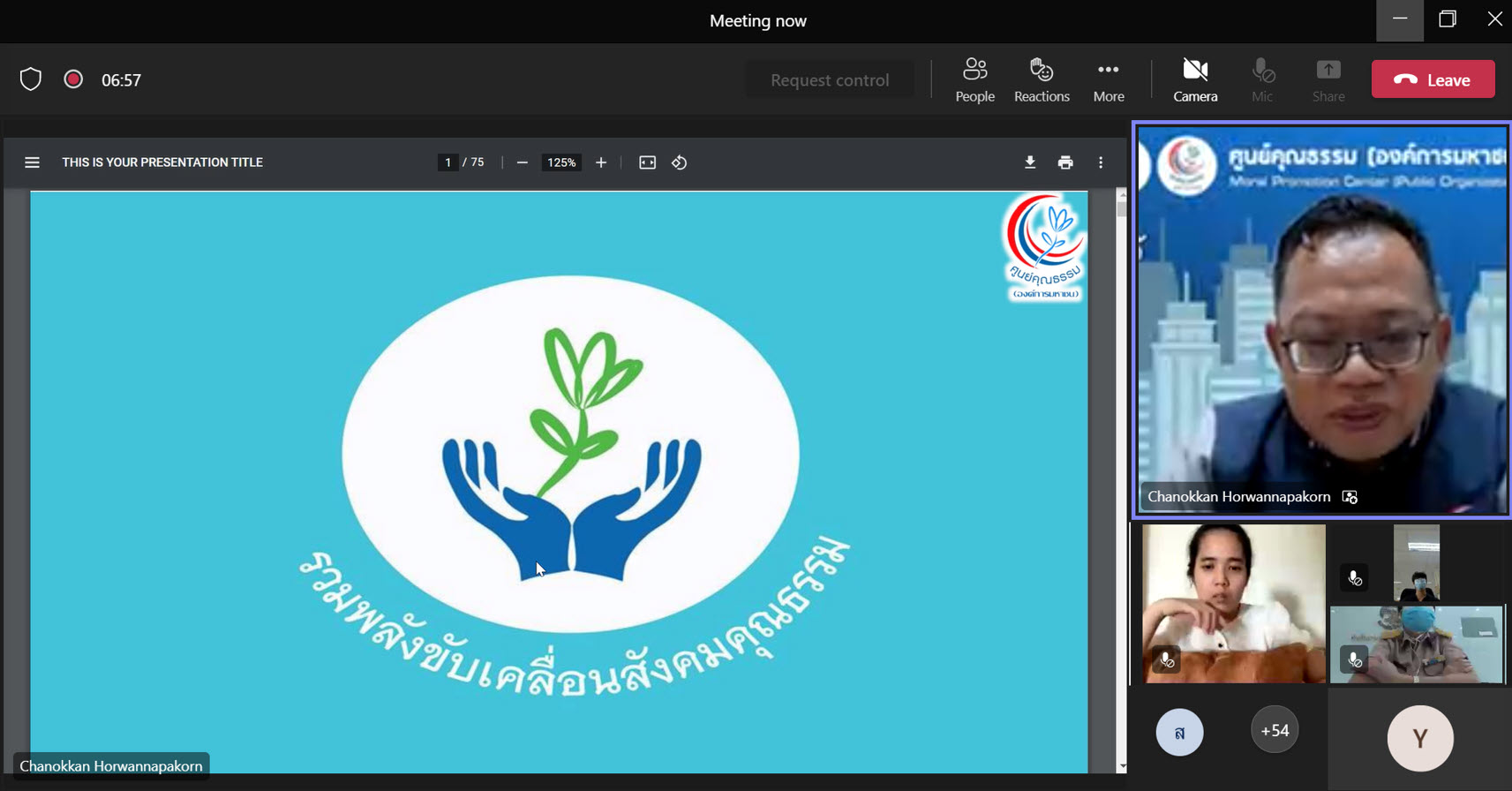Click the Moral Promotion Center logo on slide

click(1045, 248)
